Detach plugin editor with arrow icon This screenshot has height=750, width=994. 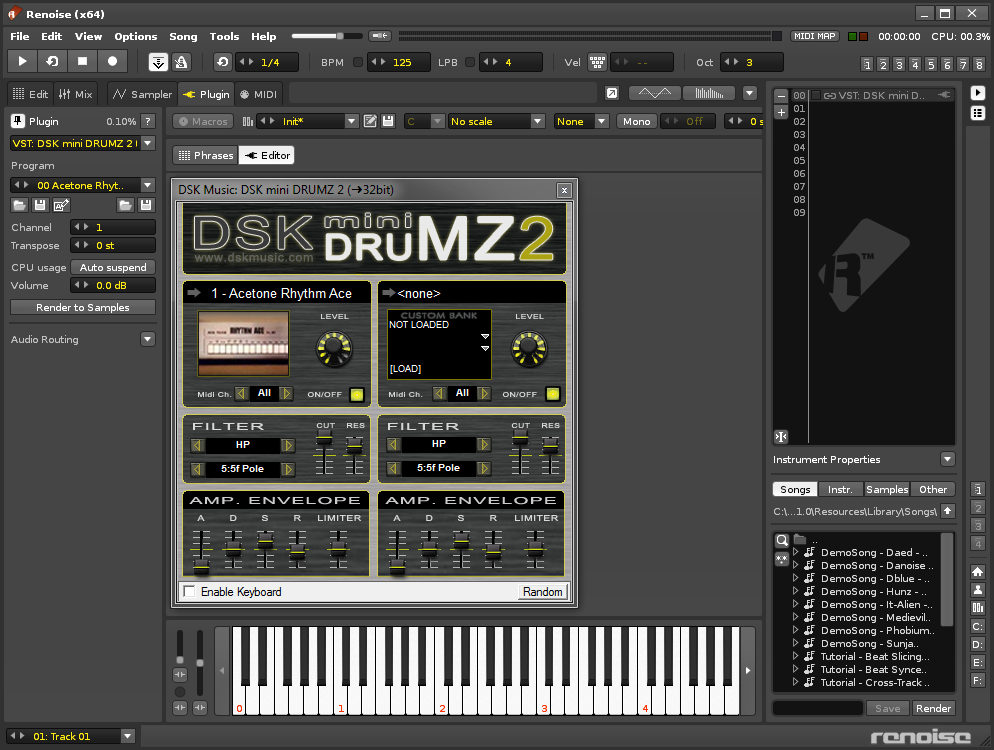coord(612,94)
